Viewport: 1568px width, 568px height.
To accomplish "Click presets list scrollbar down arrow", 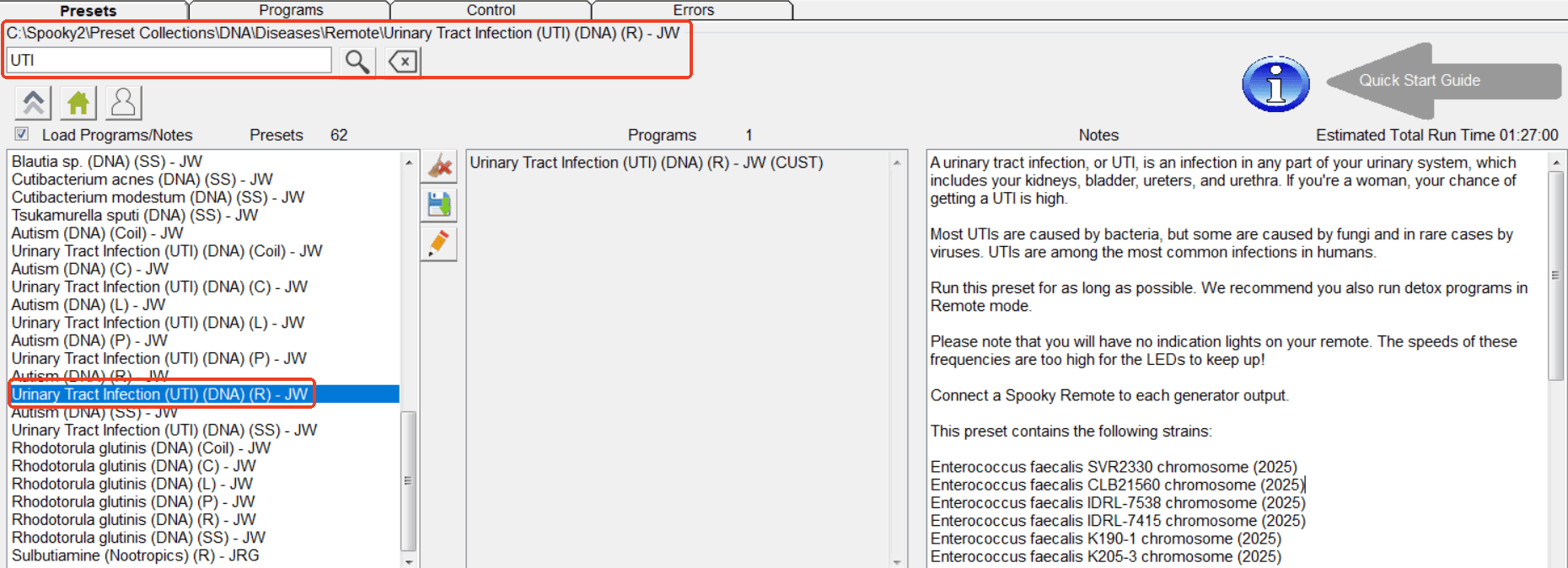I will pos(409,561).
